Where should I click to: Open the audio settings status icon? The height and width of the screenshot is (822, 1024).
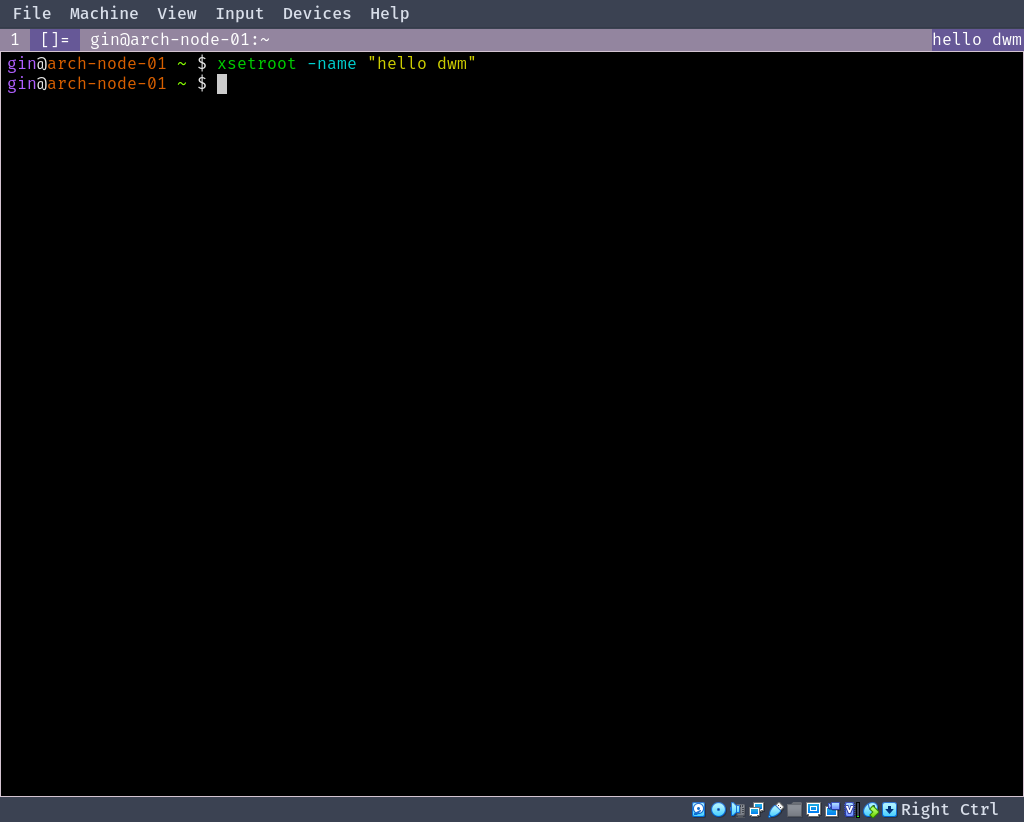[737, 809]
